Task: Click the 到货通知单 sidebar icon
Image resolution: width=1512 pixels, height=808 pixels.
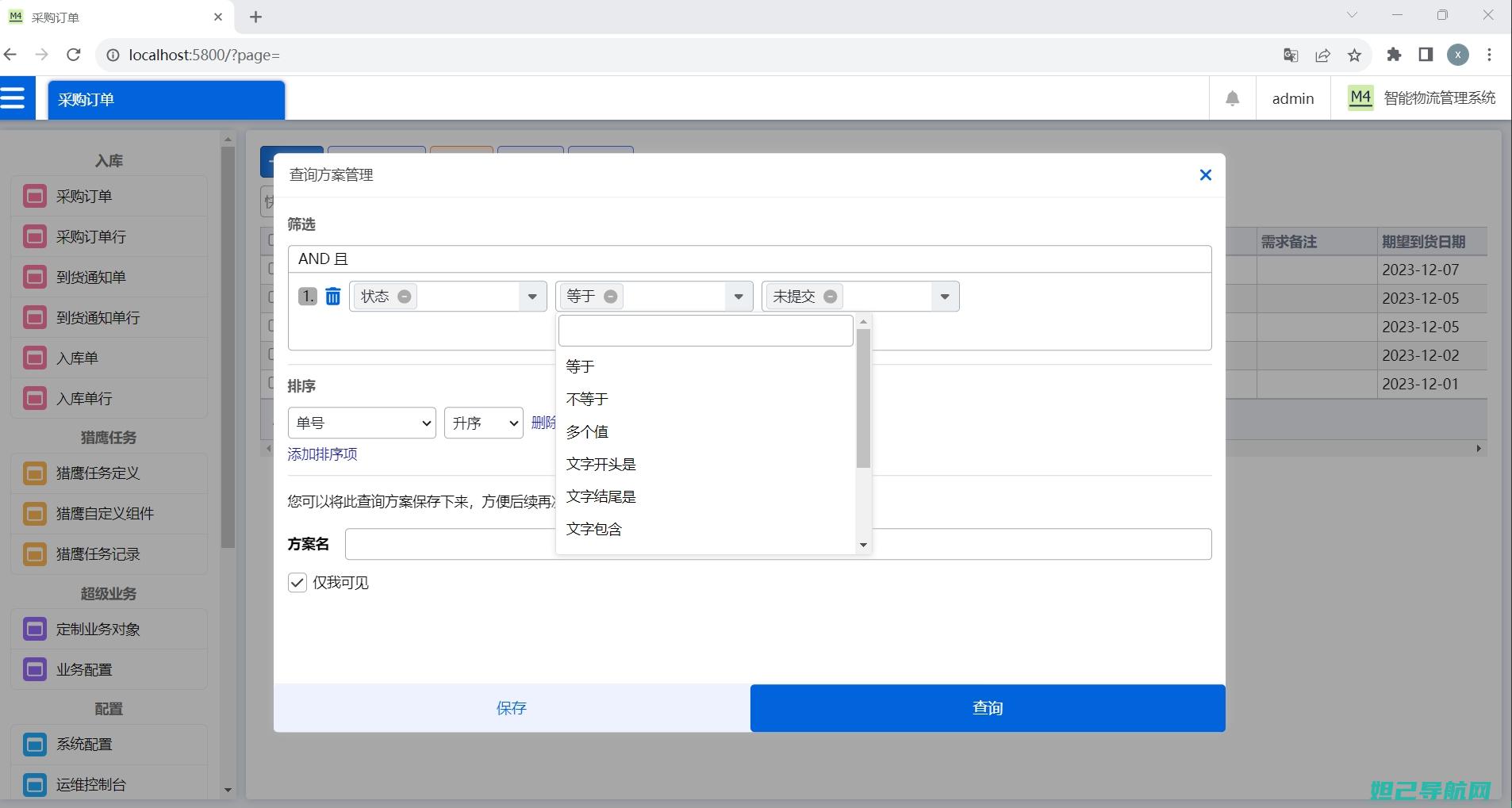Action: [35, 277]
